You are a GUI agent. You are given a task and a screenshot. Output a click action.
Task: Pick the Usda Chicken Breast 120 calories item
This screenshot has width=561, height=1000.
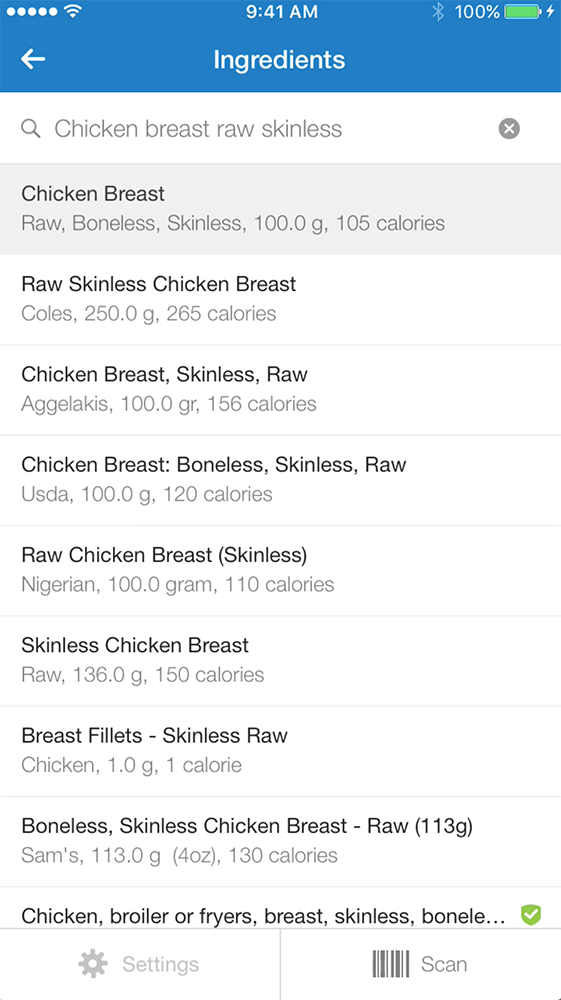click(x=280, y=481)
